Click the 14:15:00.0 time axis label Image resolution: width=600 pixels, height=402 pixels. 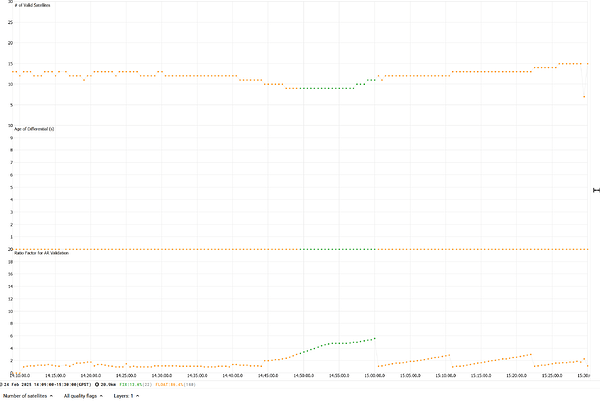coord(56,376)
